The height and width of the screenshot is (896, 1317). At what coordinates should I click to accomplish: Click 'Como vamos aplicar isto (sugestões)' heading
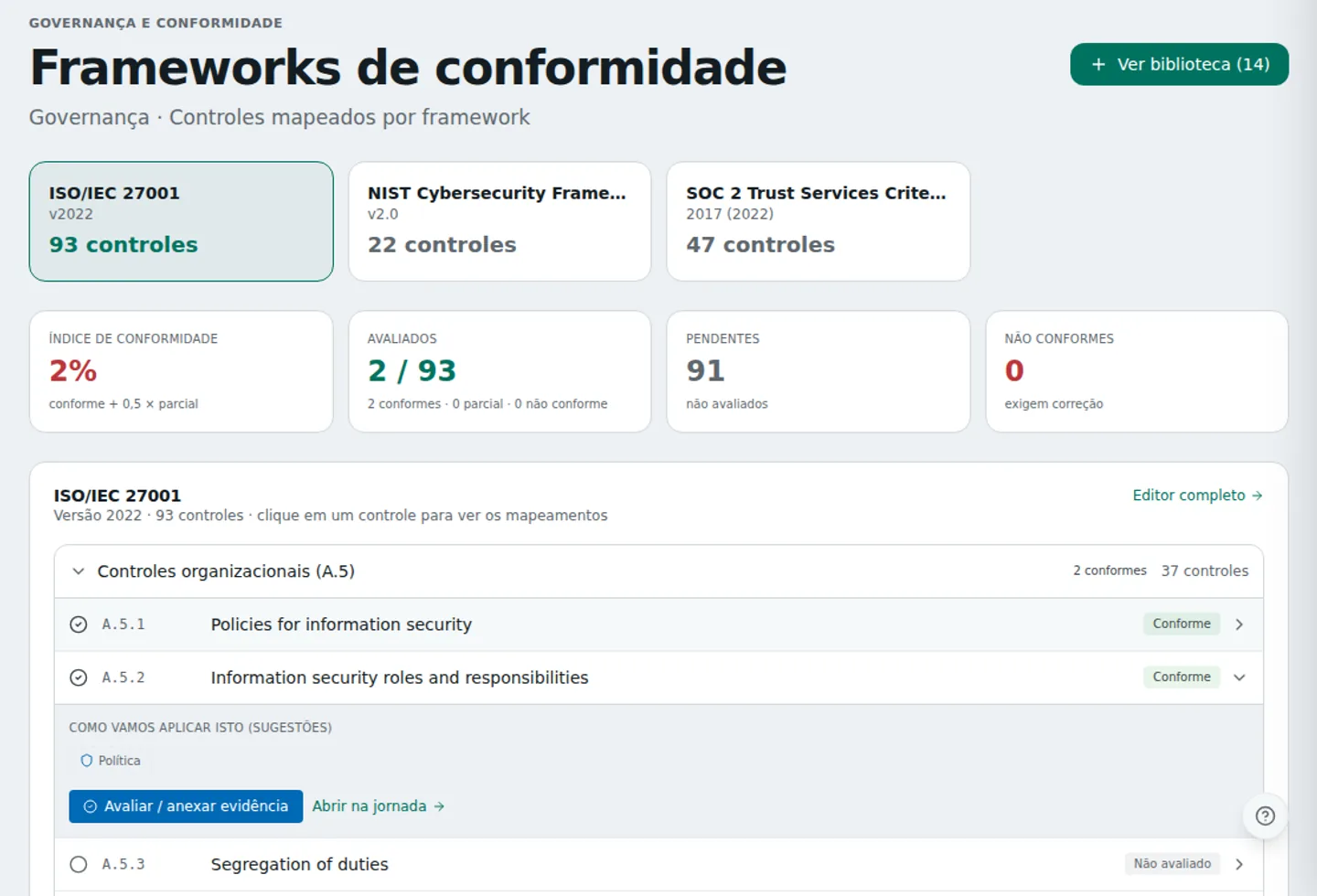pos(200,728)
